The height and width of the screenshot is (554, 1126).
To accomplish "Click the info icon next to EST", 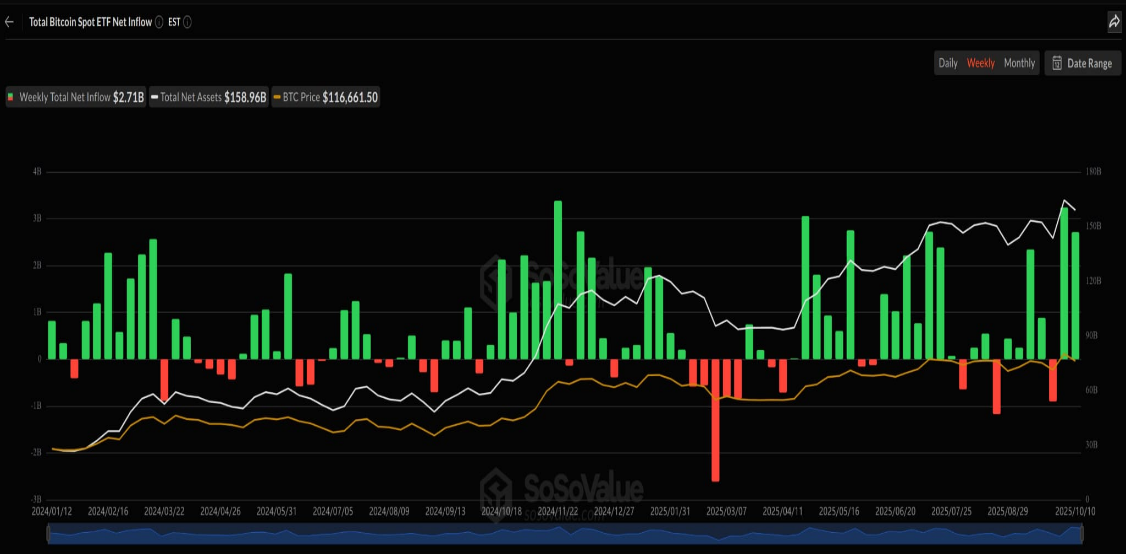I will [188, 21].
